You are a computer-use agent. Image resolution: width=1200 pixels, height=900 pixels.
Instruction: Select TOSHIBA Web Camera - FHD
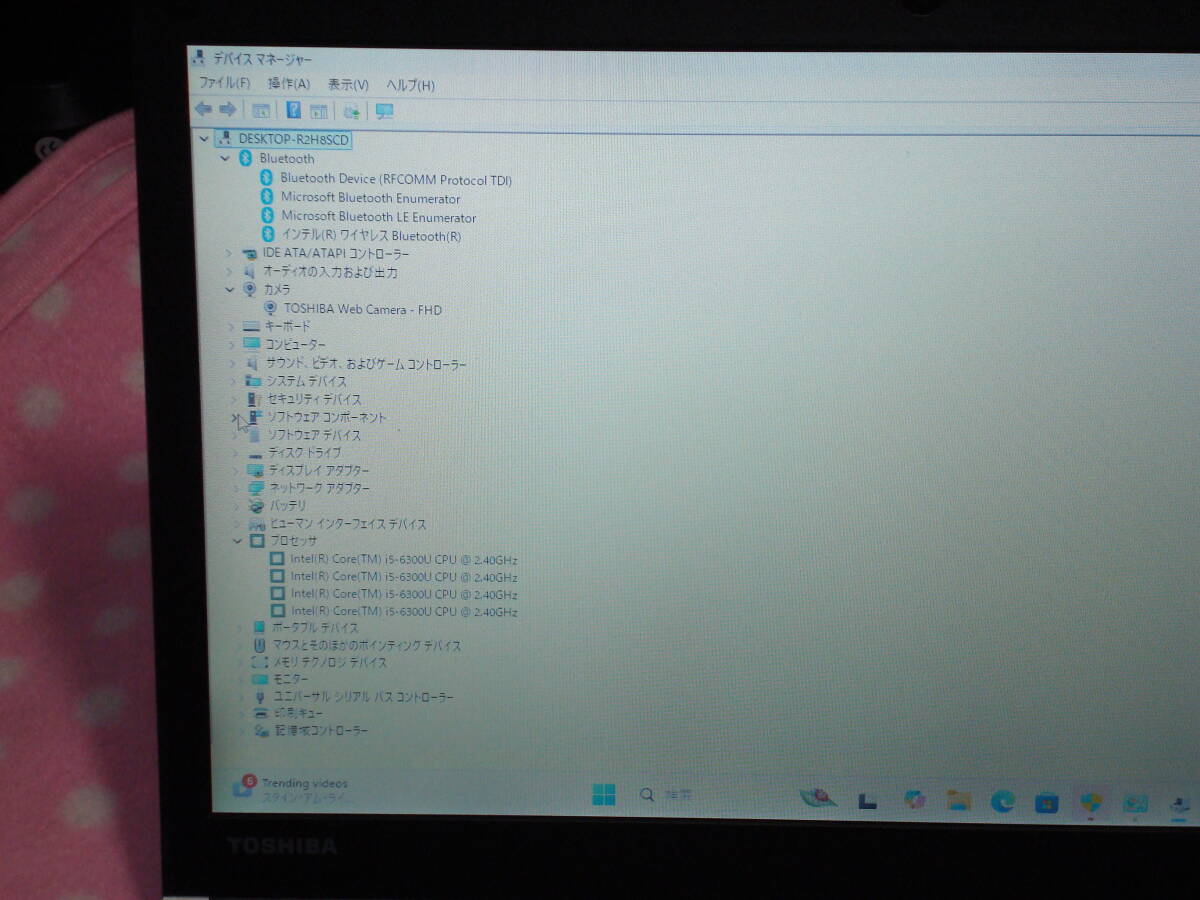pos(363,309)
